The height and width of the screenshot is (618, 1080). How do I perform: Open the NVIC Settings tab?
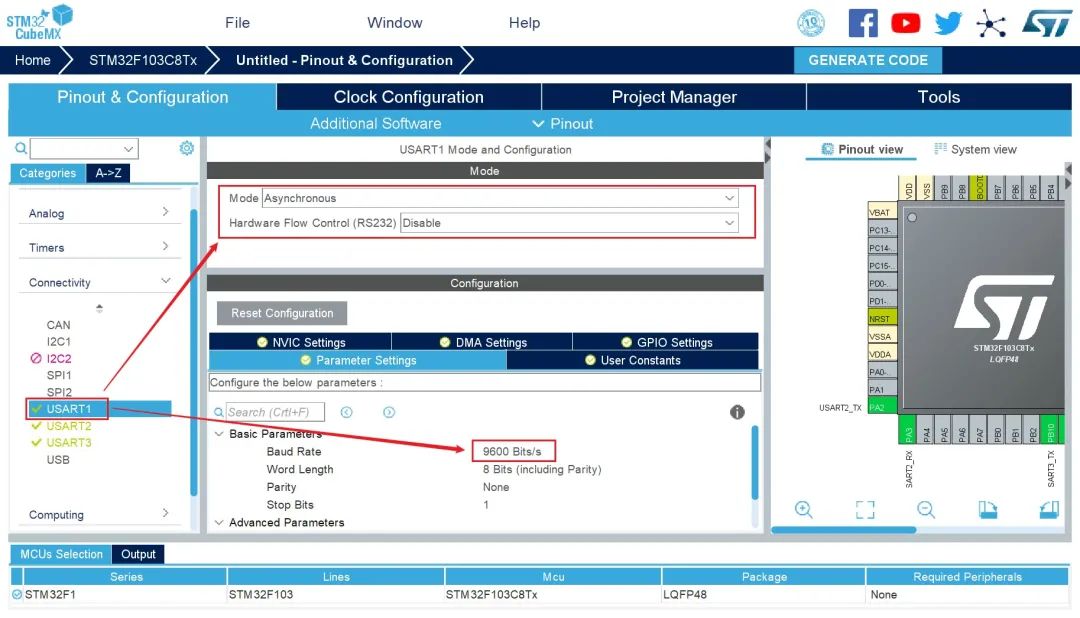point(300,342)
